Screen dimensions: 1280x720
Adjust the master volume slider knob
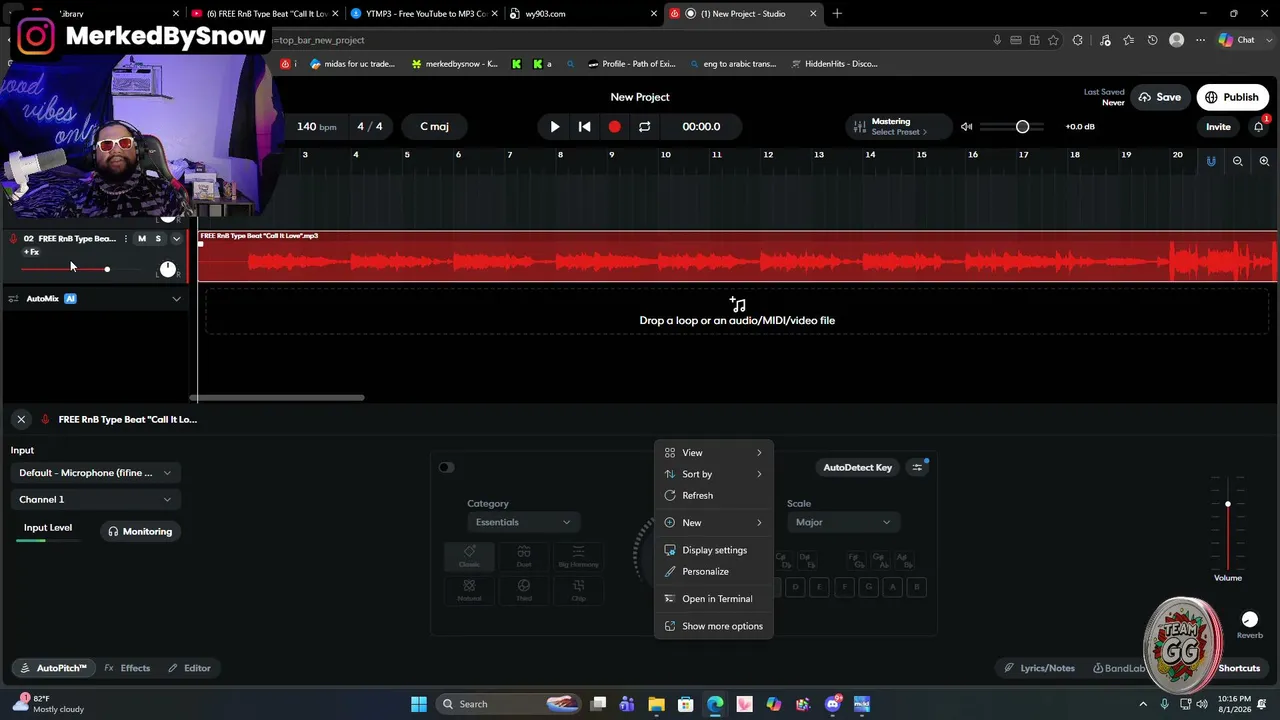[1022, 127]
